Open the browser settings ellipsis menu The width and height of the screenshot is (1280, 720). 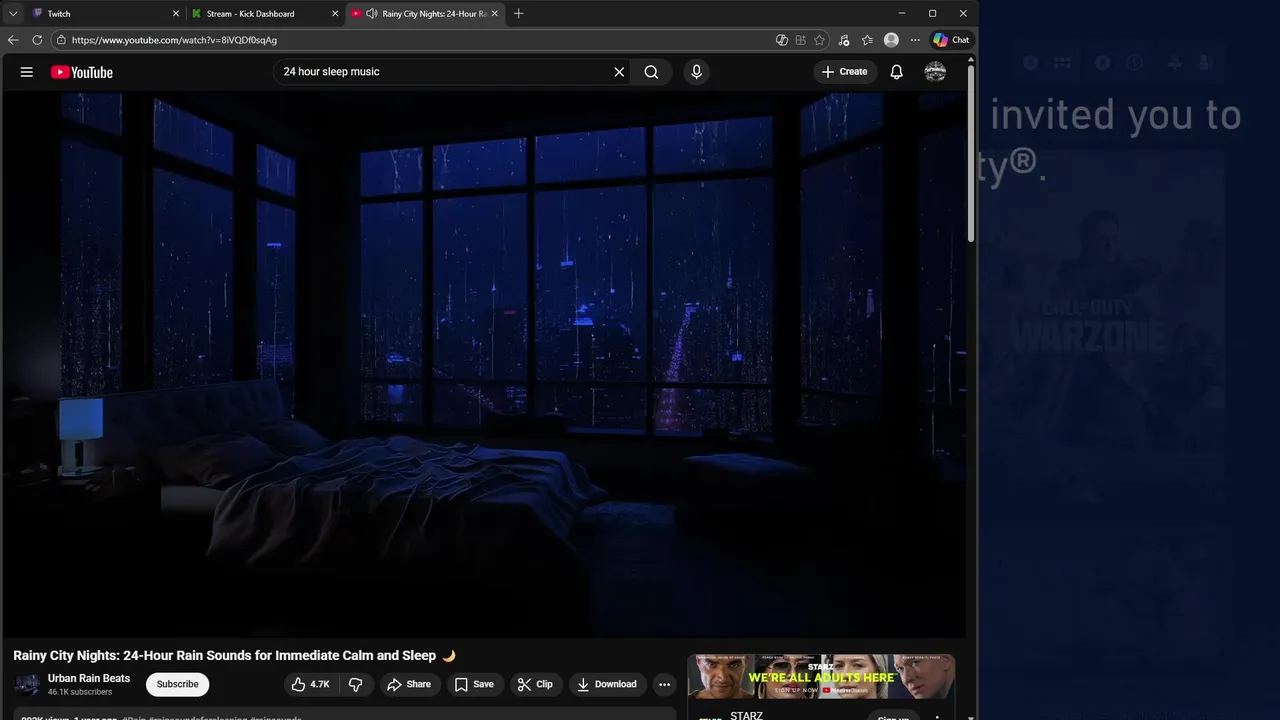[x=914, y=40]
